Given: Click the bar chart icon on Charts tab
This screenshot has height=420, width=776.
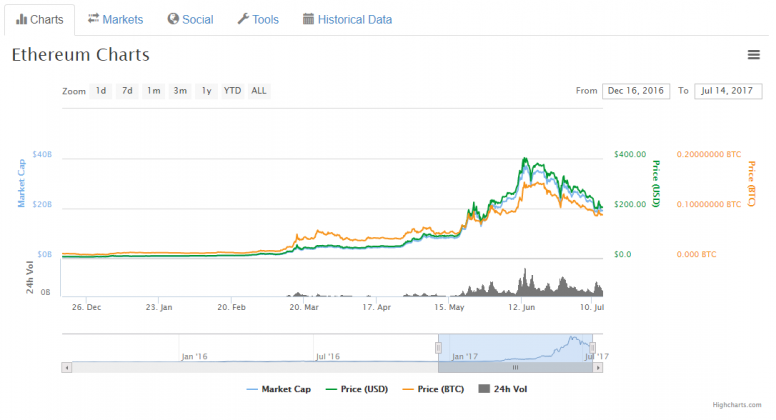Looking at the screenshot, I should (x=22, y=19).
